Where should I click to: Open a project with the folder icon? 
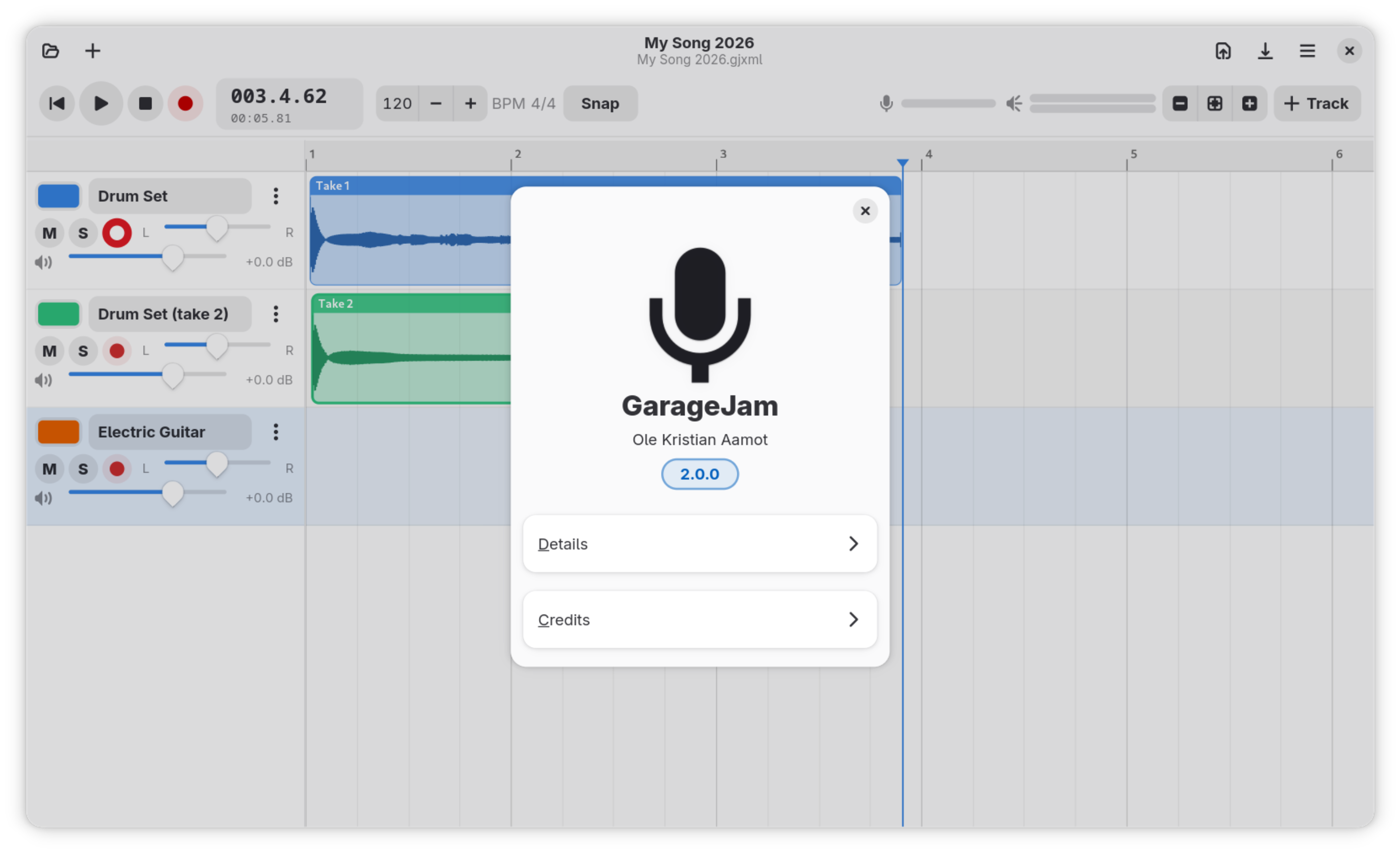pyautogui.click(x=51, y=51)
